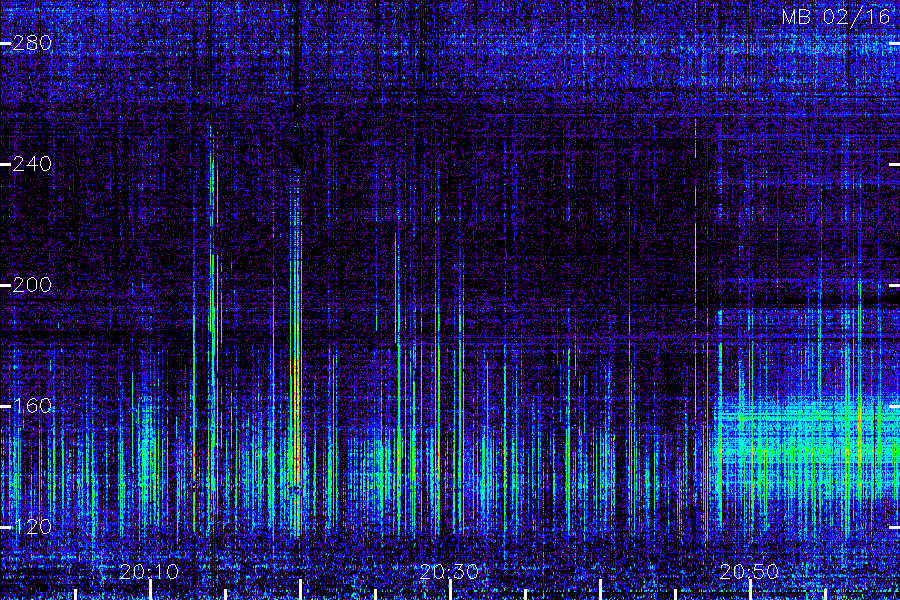Click the 20:10 time axis label
The width and height of the screenshot is (900, 600).
click(149, 572)
